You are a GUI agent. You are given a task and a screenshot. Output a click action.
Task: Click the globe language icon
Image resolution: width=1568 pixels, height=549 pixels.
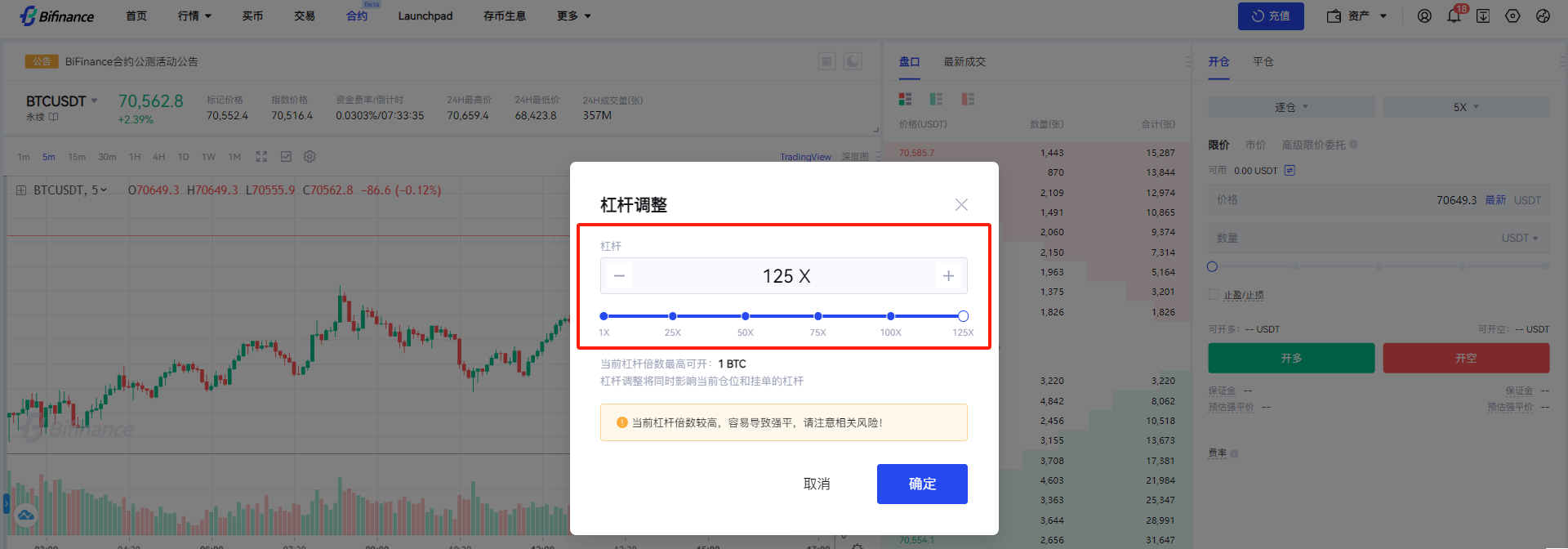click(1543, 16)
